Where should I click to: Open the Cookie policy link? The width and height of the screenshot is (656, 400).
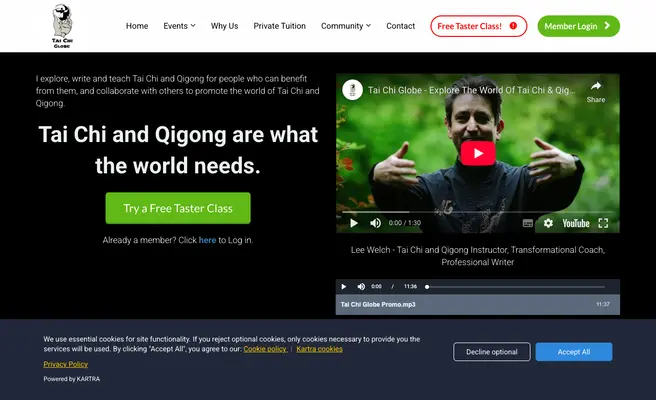pos(265,349)
